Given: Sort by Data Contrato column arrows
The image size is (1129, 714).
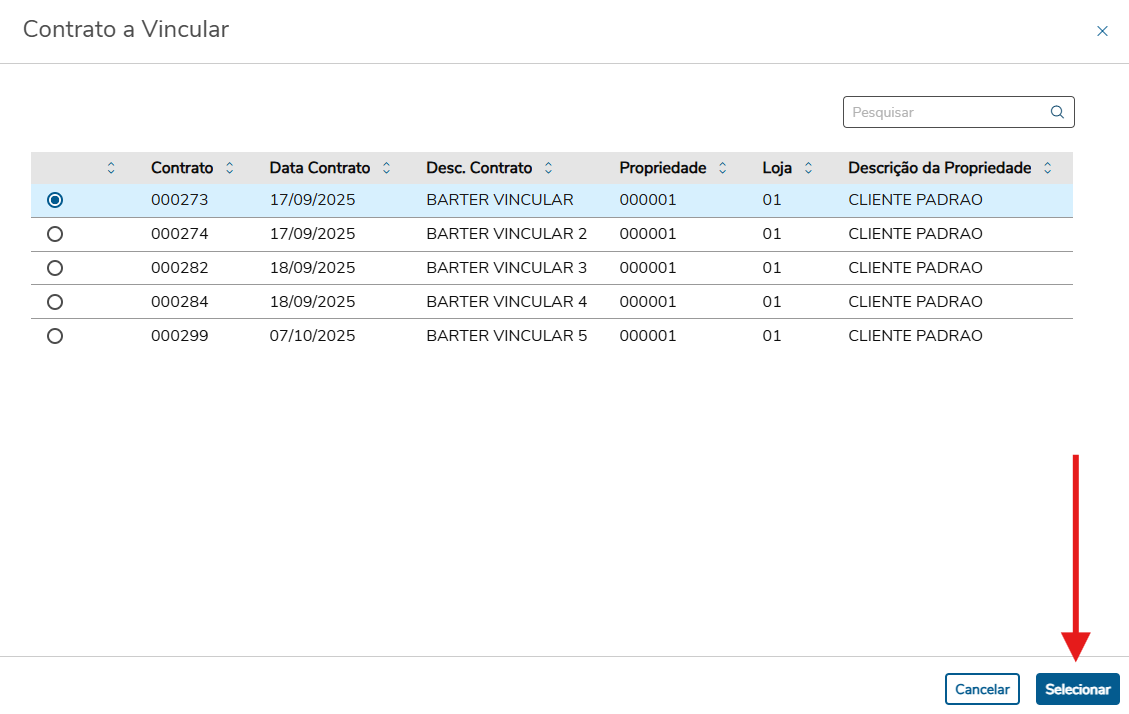Looking at the screenshot, I should pos(387,168).
